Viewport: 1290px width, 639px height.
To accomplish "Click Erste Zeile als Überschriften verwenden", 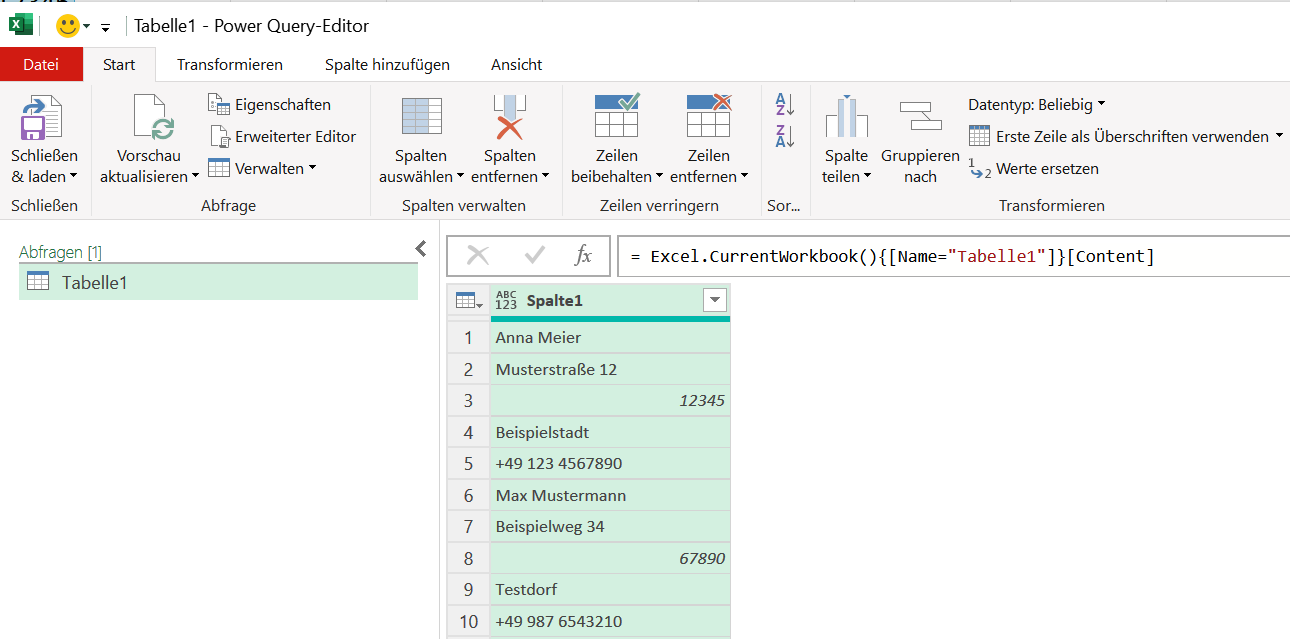I will (x=1126, y=136).
